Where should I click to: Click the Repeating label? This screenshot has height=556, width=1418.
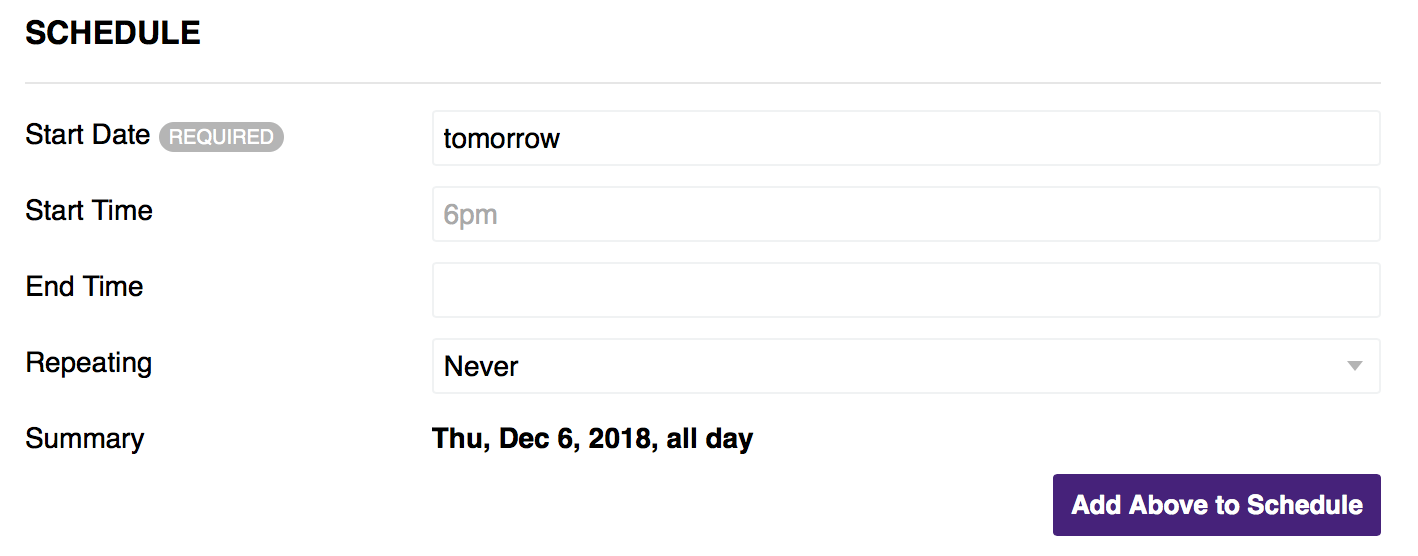(x=88, y=362)
